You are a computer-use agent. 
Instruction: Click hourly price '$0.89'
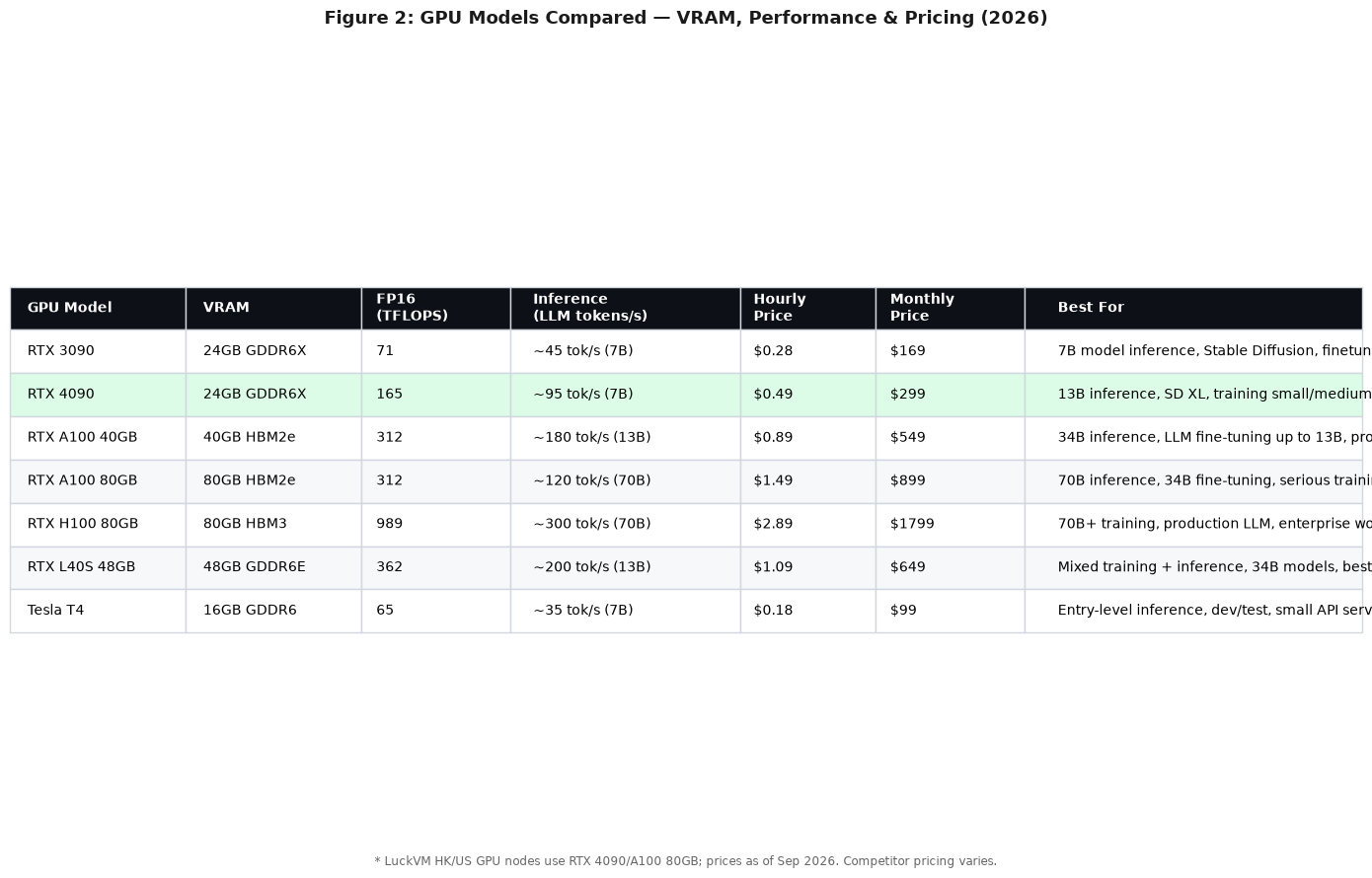(x=807, y=438)
